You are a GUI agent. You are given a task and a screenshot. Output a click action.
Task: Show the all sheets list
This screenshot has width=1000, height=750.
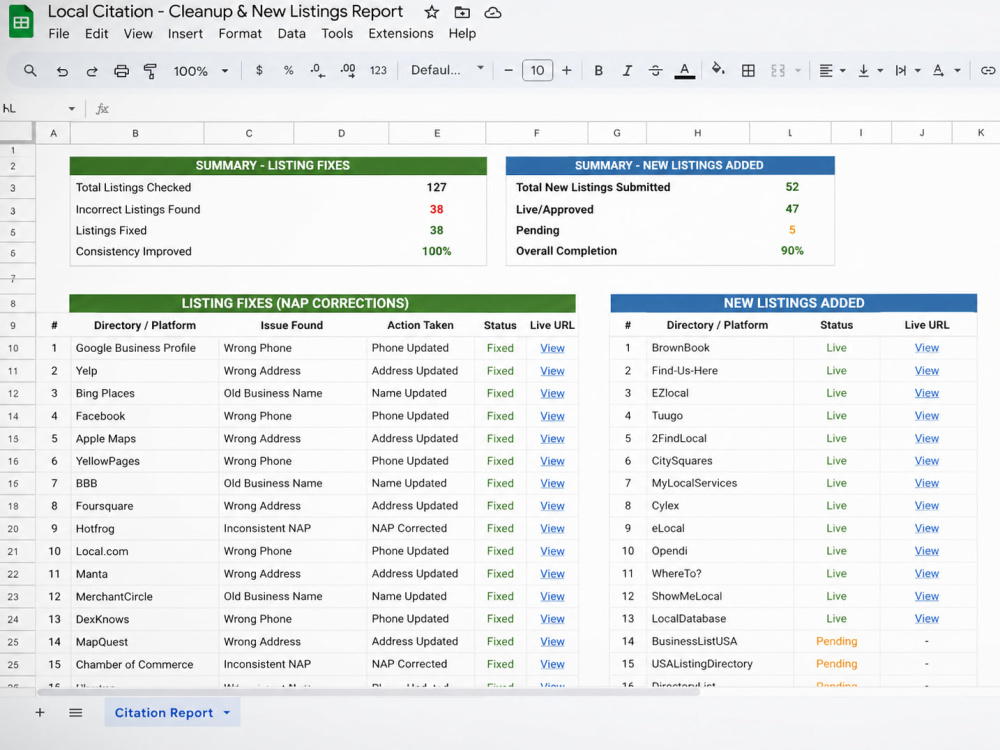(75, 712)
